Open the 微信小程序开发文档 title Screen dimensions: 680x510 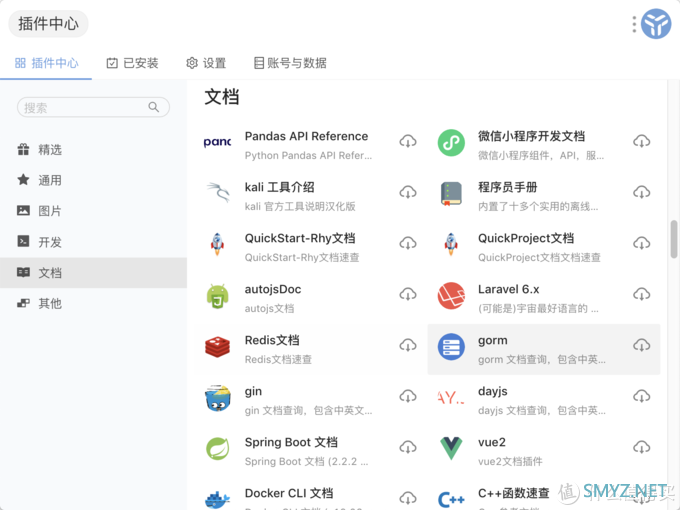[x=531, y=136]
